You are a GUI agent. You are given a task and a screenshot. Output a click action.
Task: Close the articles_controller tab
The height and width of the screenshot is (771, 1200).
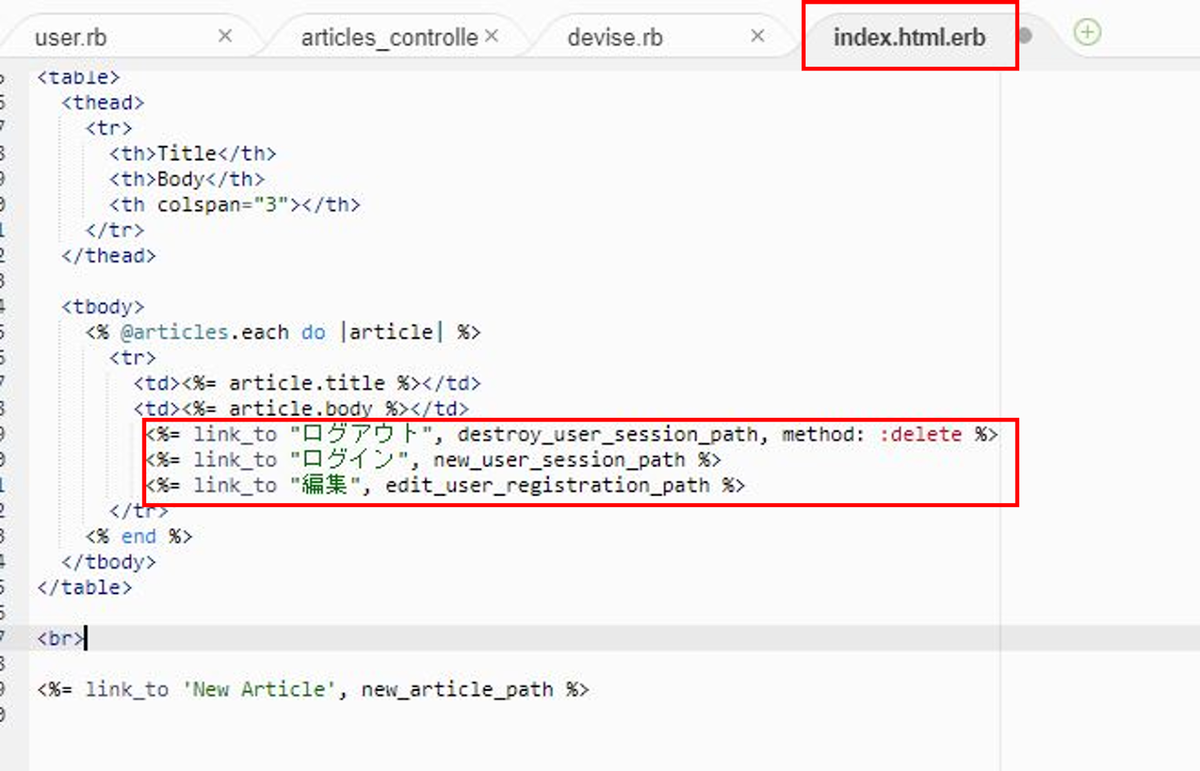491,36
